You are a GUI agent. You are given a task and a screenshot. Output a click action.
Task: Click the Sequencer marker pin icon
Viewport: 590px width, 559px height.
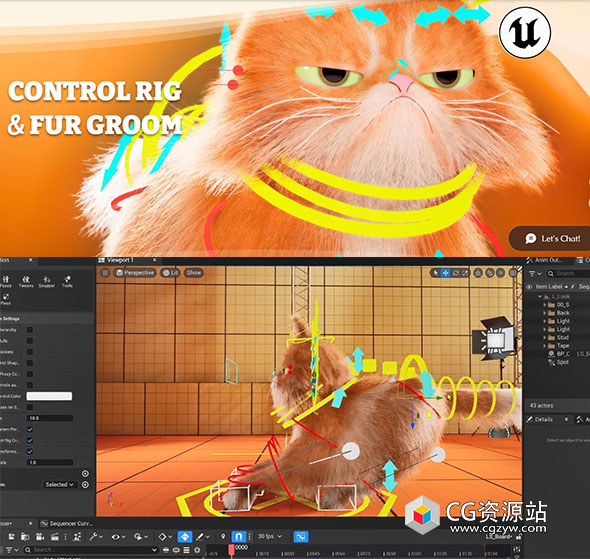223,536
